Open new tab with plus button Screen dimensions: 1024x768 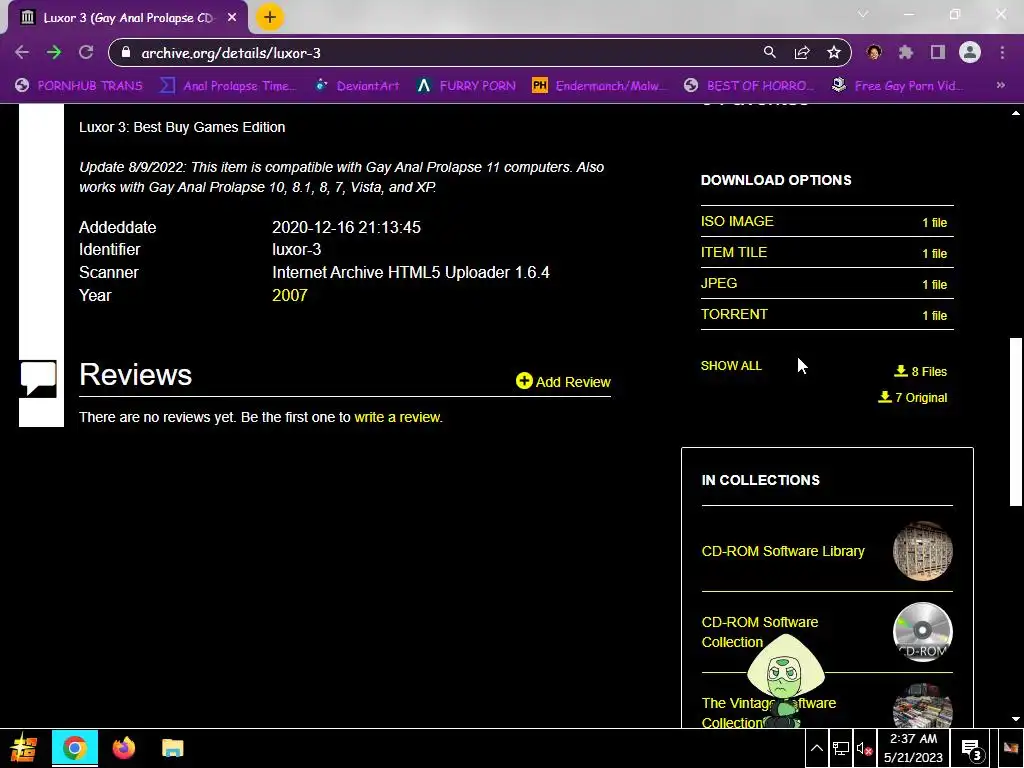[x=270, y=17]
